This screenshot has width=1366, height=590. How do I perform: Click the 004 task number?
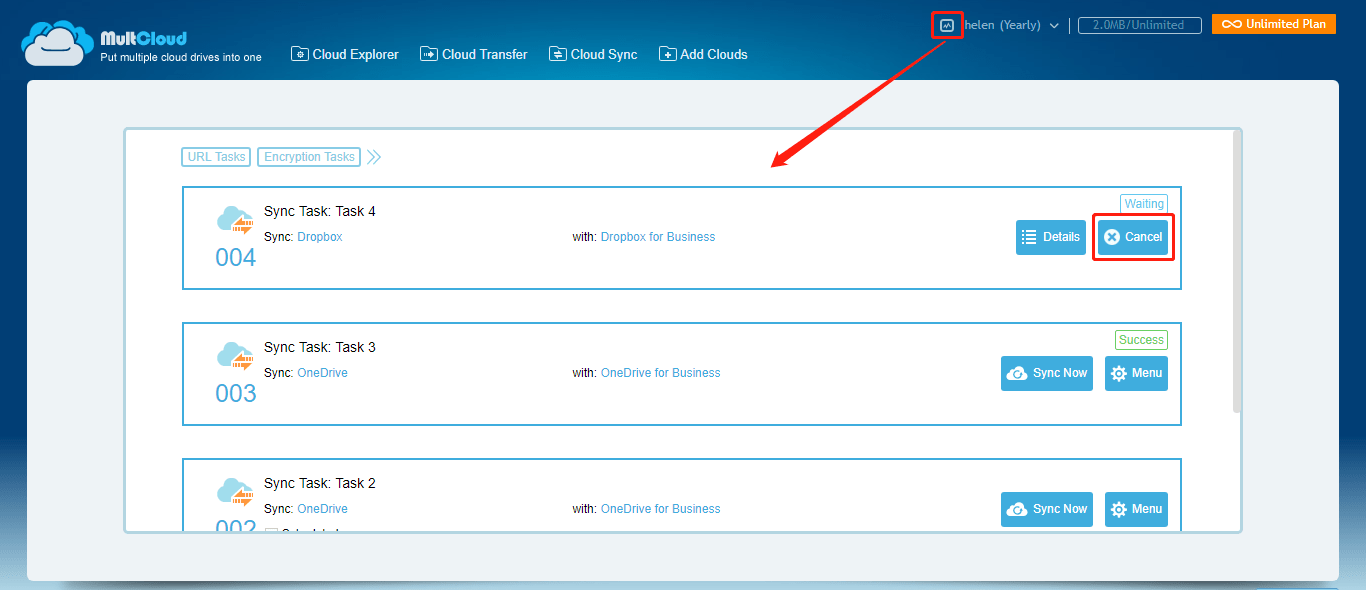point(236,258)
